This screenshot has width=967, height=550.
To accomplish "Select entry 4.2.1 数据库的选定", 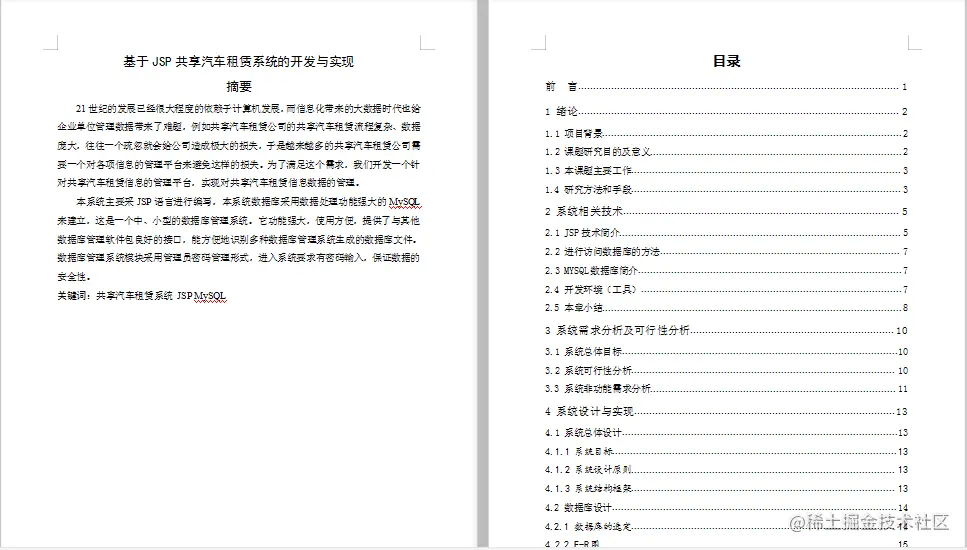I will pyautogui.click(x=726, y=527).
